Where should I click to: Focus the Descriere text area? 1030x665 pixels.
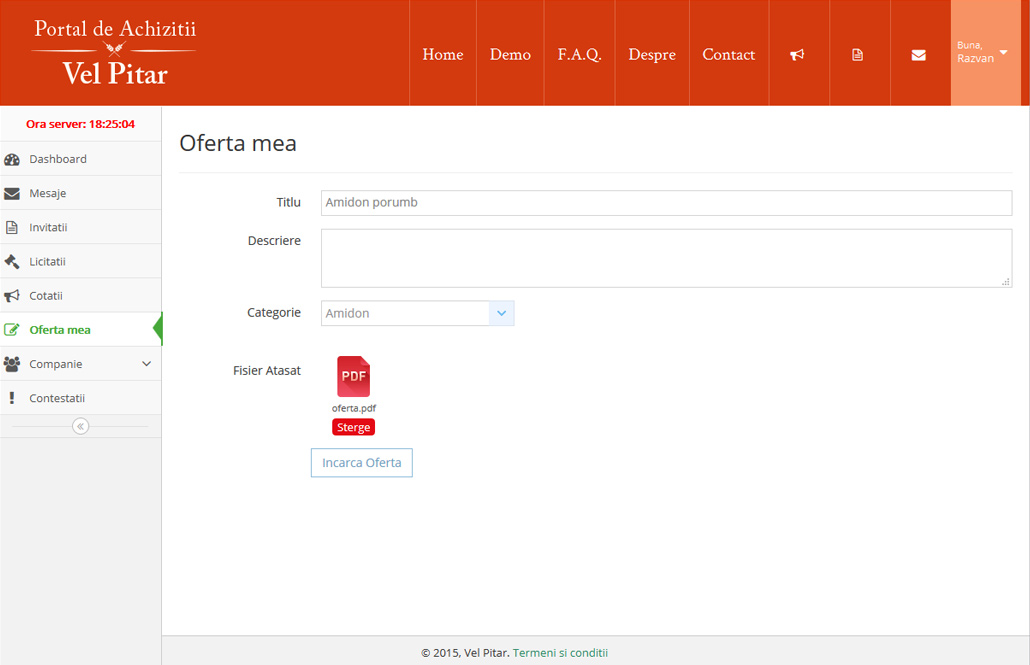pos(666,258)
